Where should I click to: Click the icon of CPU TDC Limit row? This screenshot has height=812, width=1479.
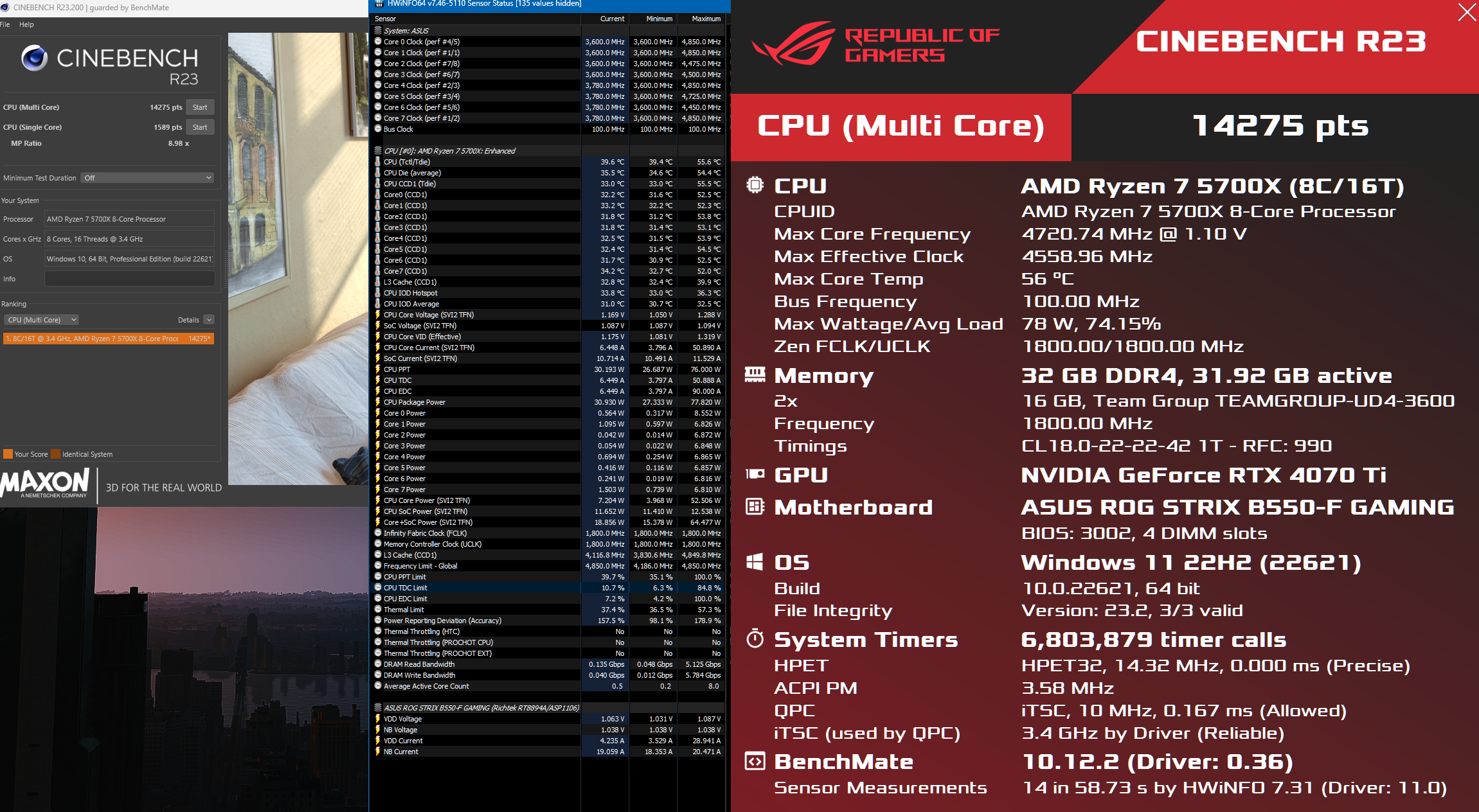(378, 588)
